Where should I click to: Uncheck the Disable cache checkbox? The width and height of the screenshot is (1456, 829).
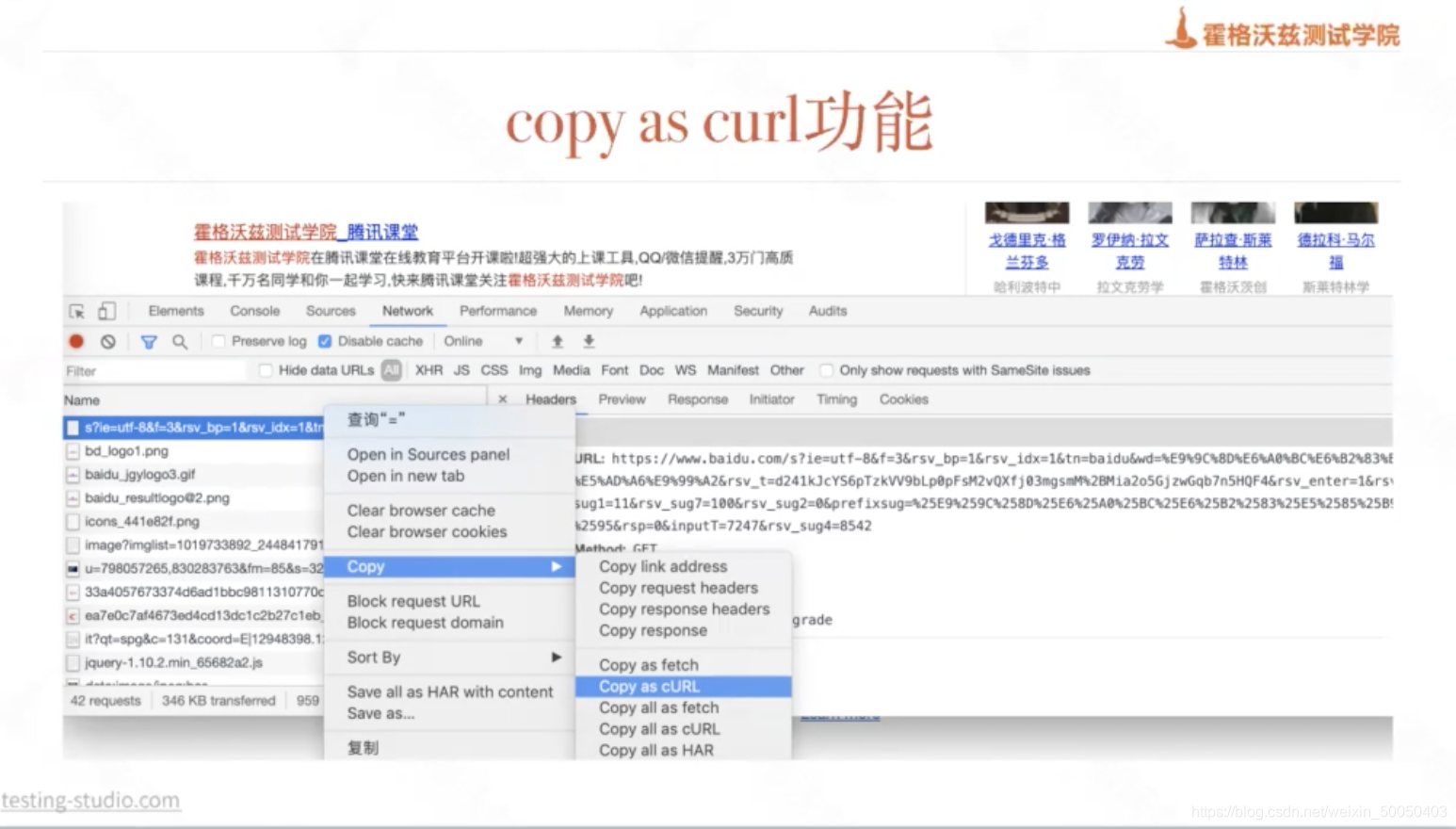[325, 341]
